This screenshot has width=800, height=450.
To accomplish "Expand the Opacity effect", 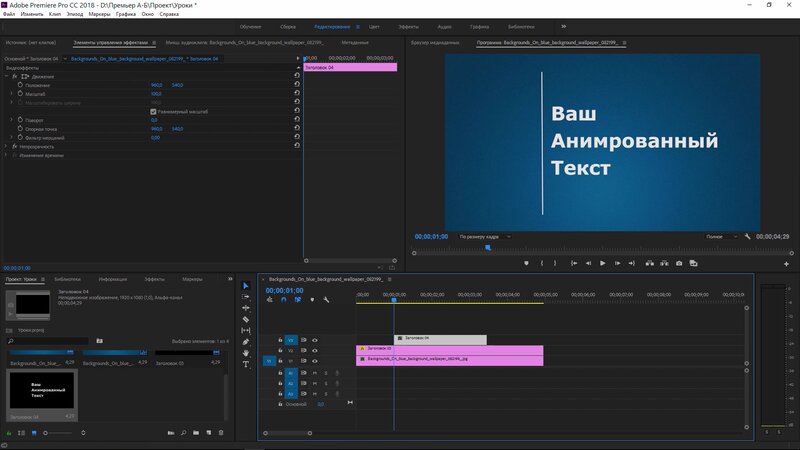I will click(6, 146).
